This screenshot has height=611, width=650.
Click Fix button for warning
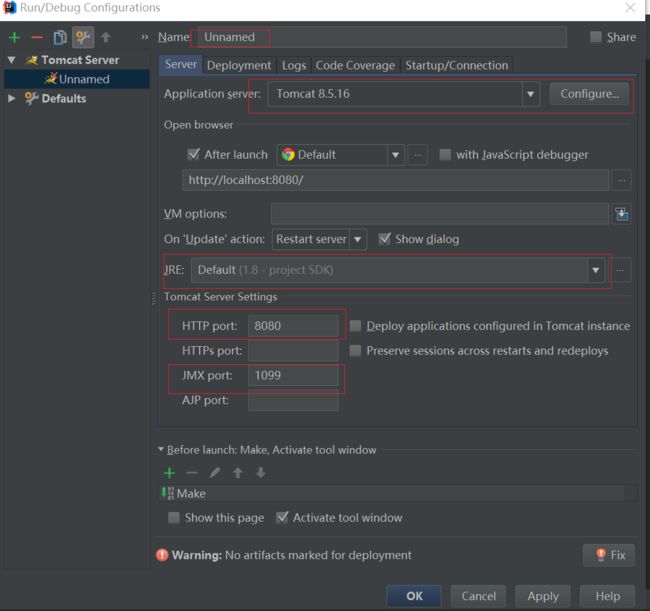(609, 555)
